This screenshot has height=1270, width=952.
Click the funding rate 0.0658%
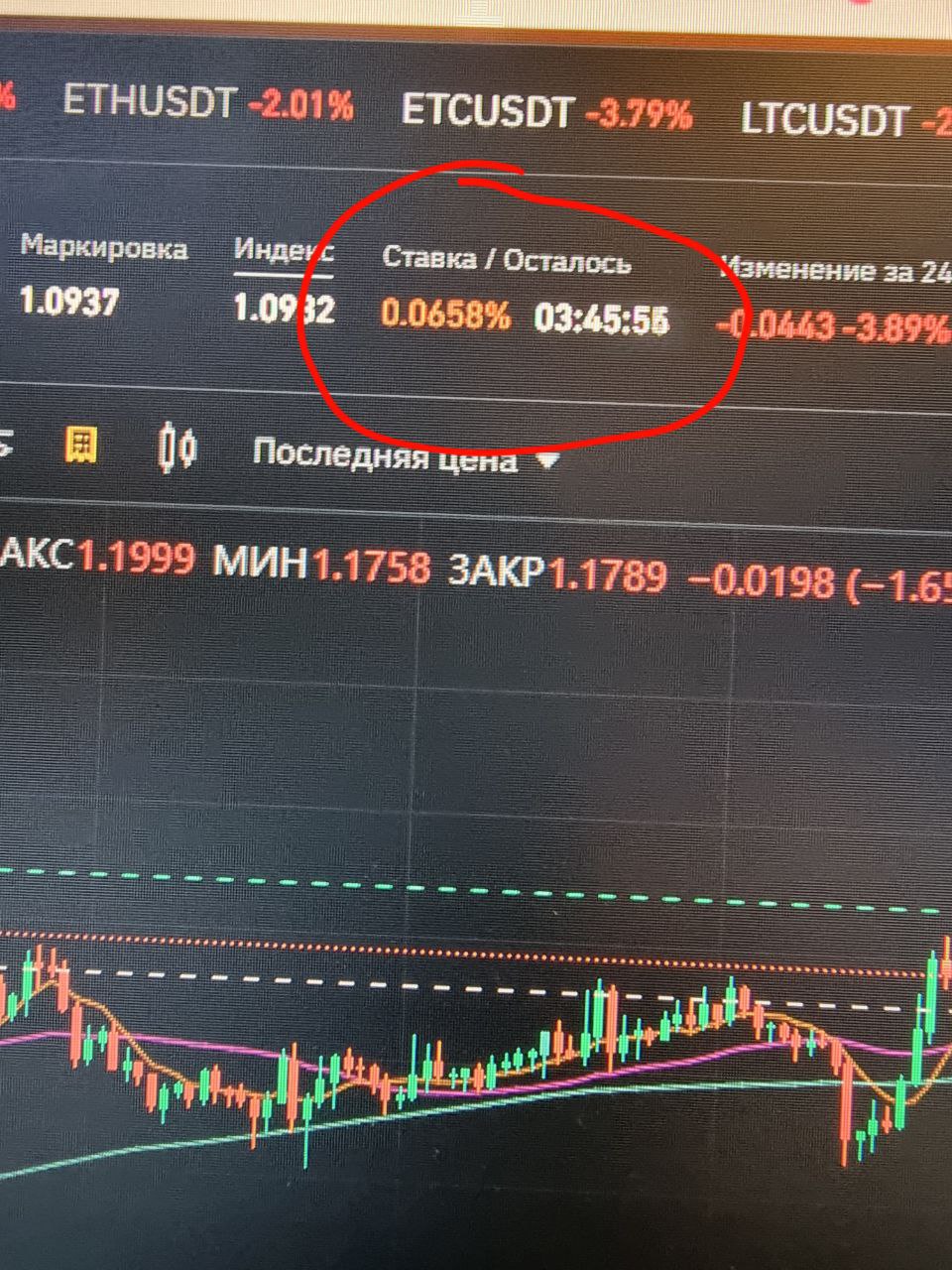(x=446, y=315)
